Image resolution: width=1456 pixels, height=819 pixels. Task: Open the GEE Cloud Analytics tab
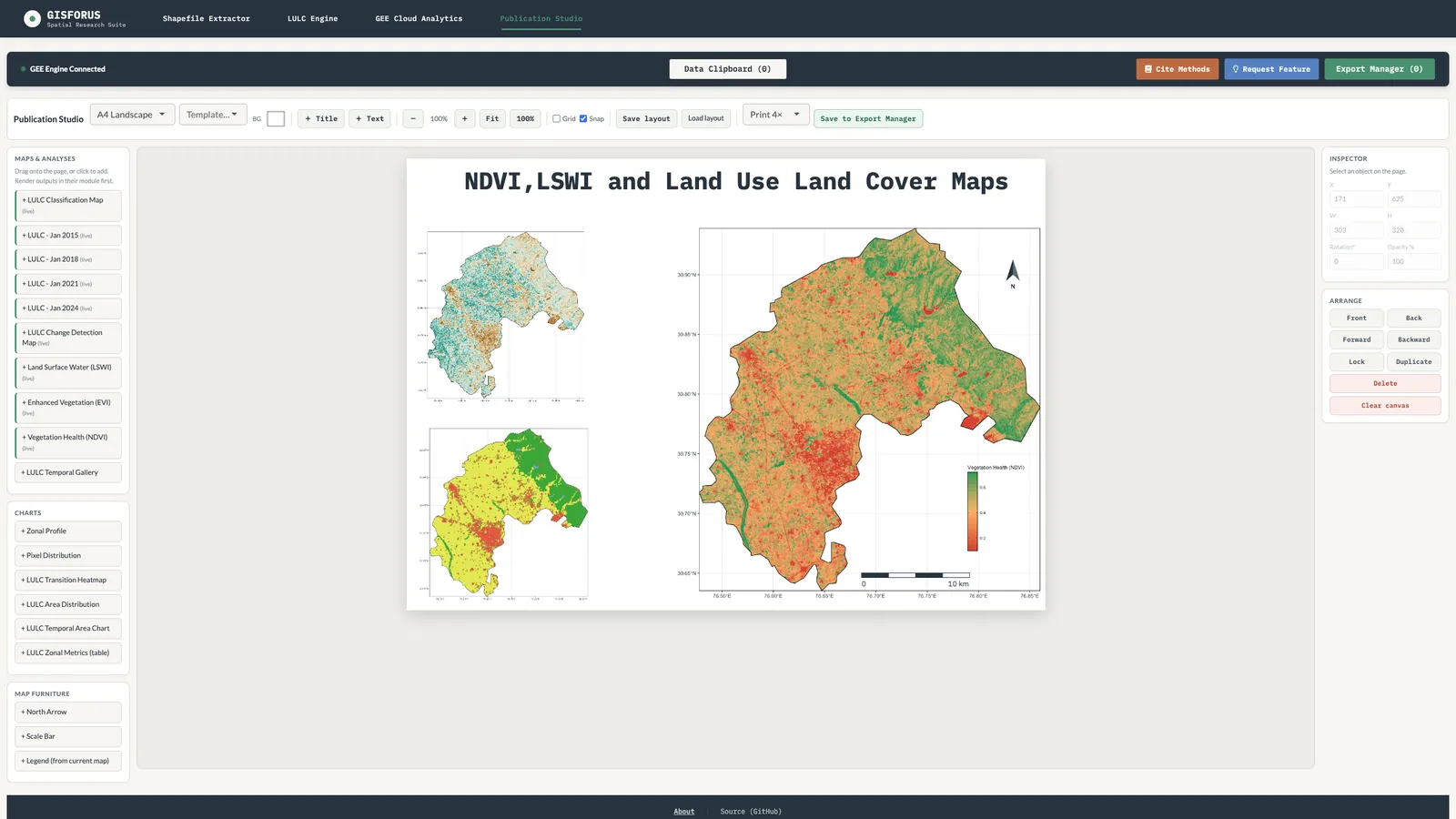[x=419, y=18]
